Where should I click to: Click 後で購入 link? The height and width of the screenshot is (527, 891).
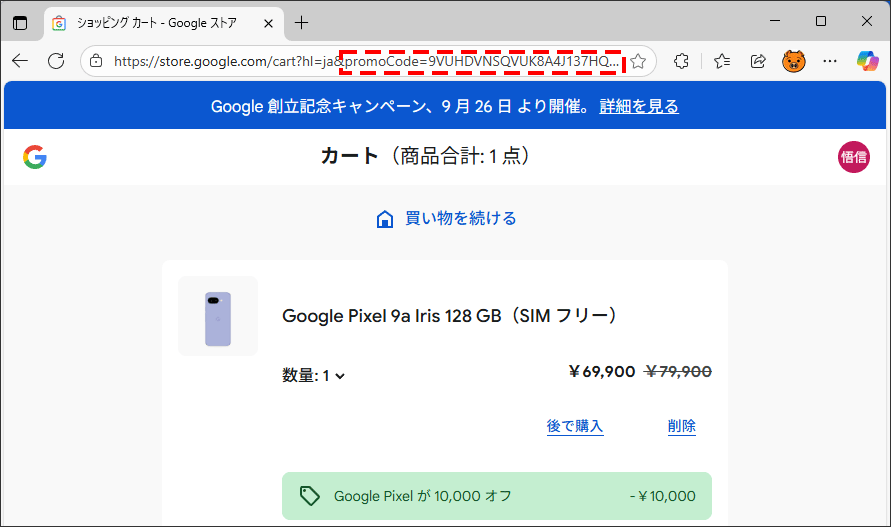coord(575,426)
